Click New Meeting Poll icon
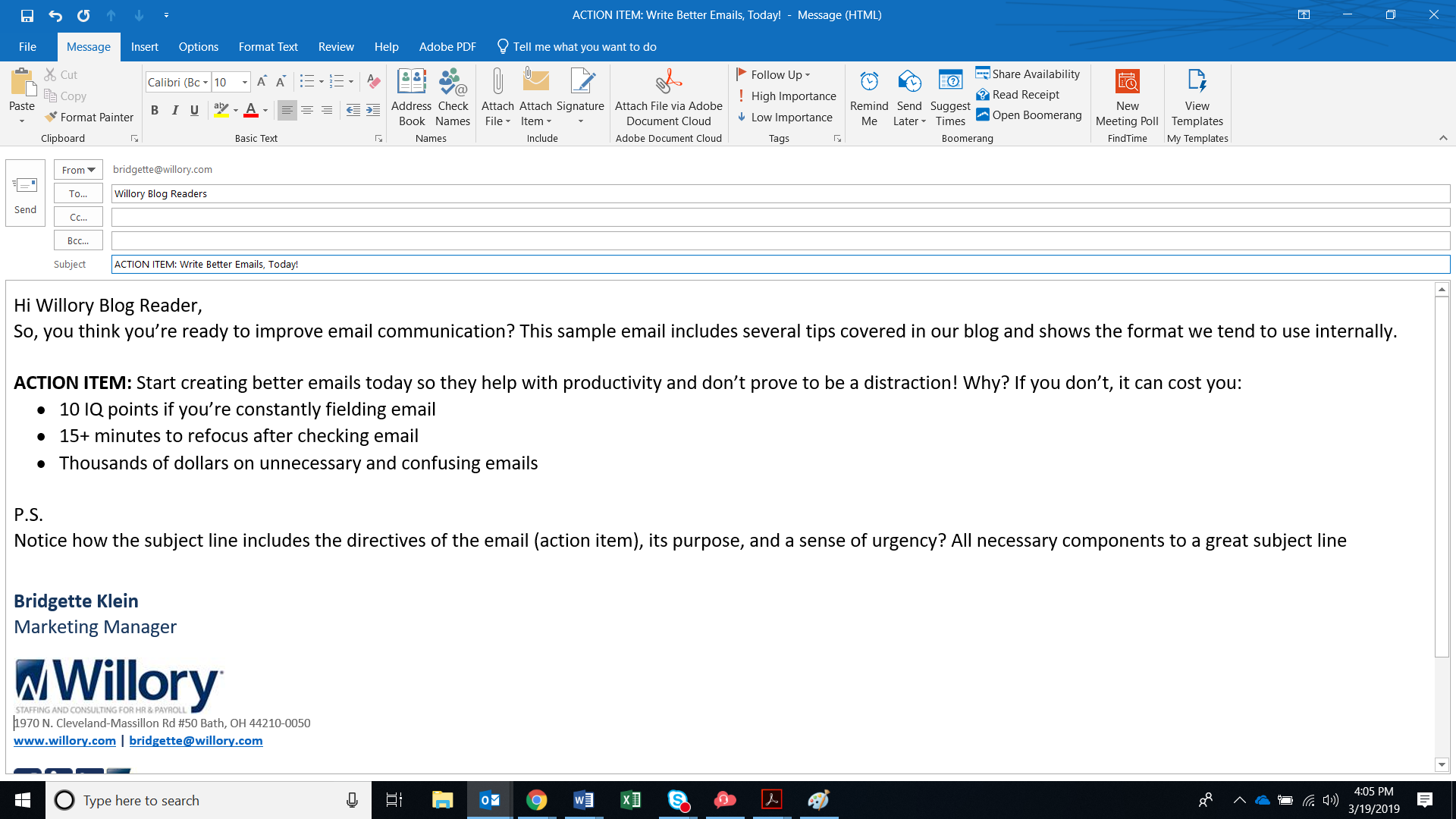 point(1127,82)
